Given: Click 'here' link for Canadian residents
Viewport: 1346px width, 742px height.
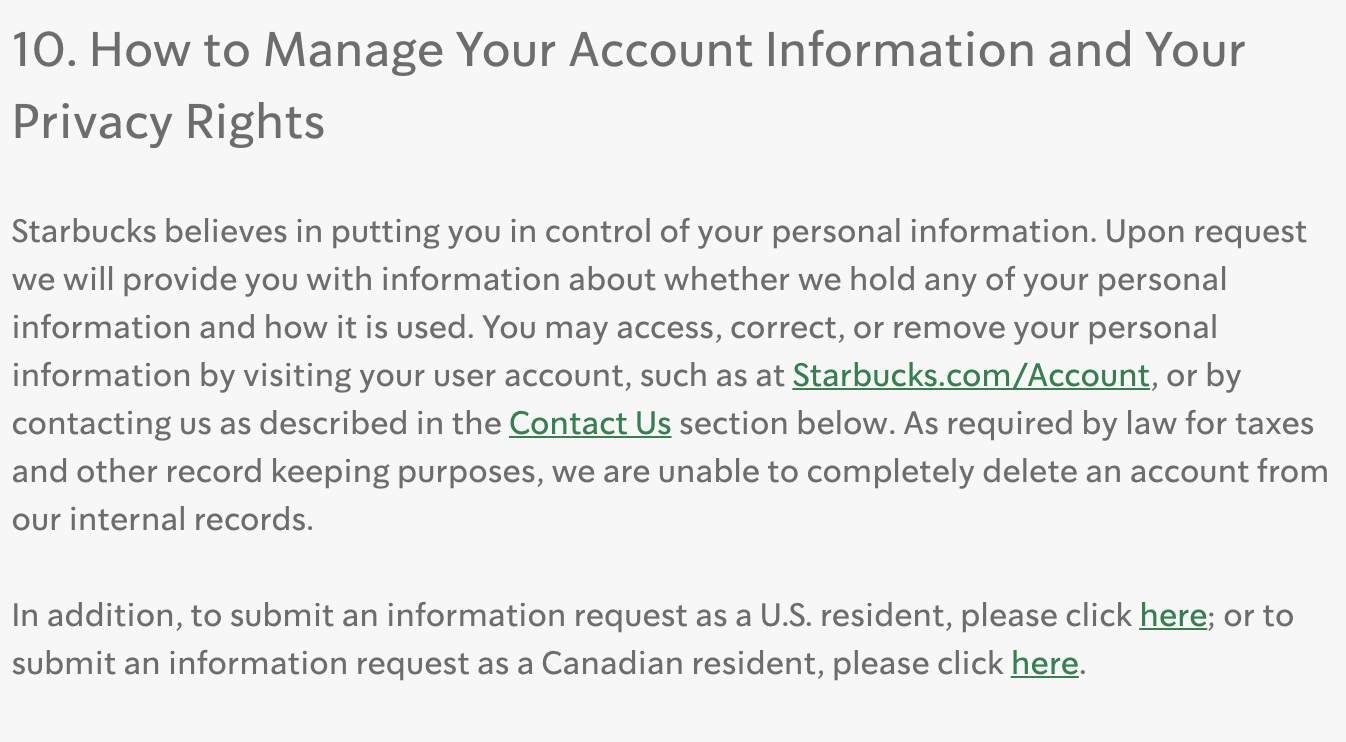Looking at the screenshot, I should [x=1045, y=663].
